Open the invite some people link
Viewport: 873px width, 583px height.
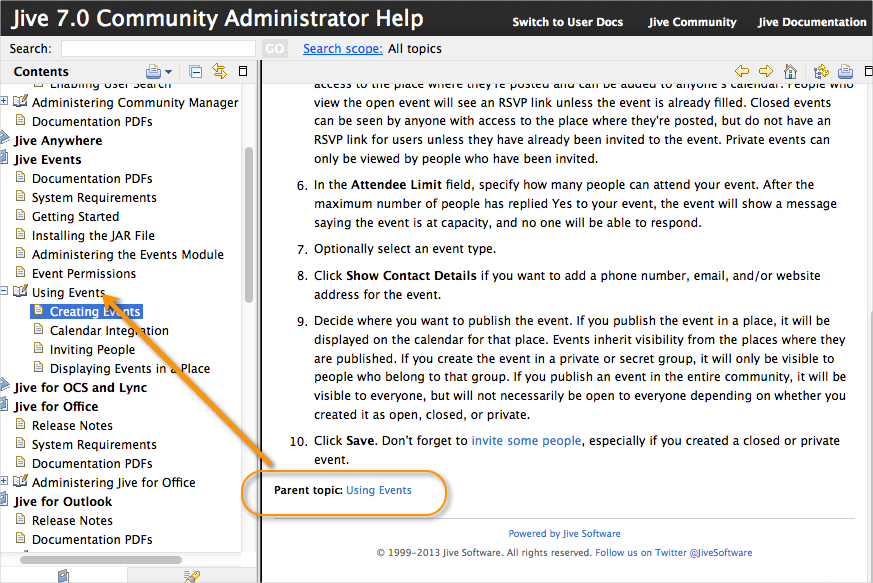point(526,441)
